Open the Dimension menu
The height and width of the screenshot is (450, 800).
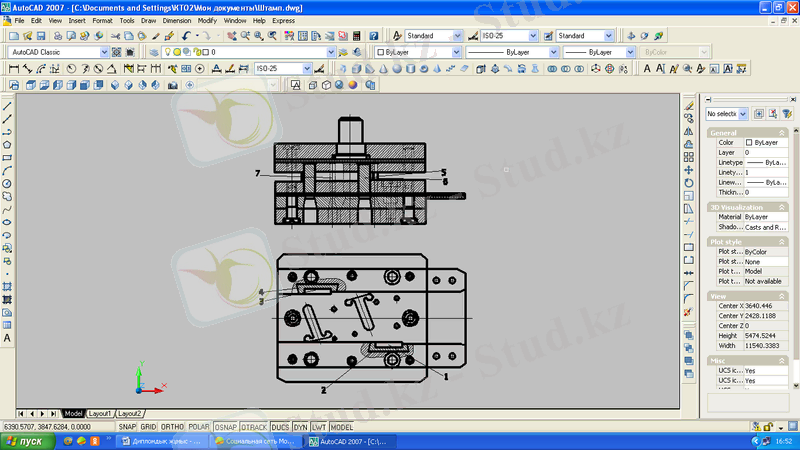tap(176, 20)
